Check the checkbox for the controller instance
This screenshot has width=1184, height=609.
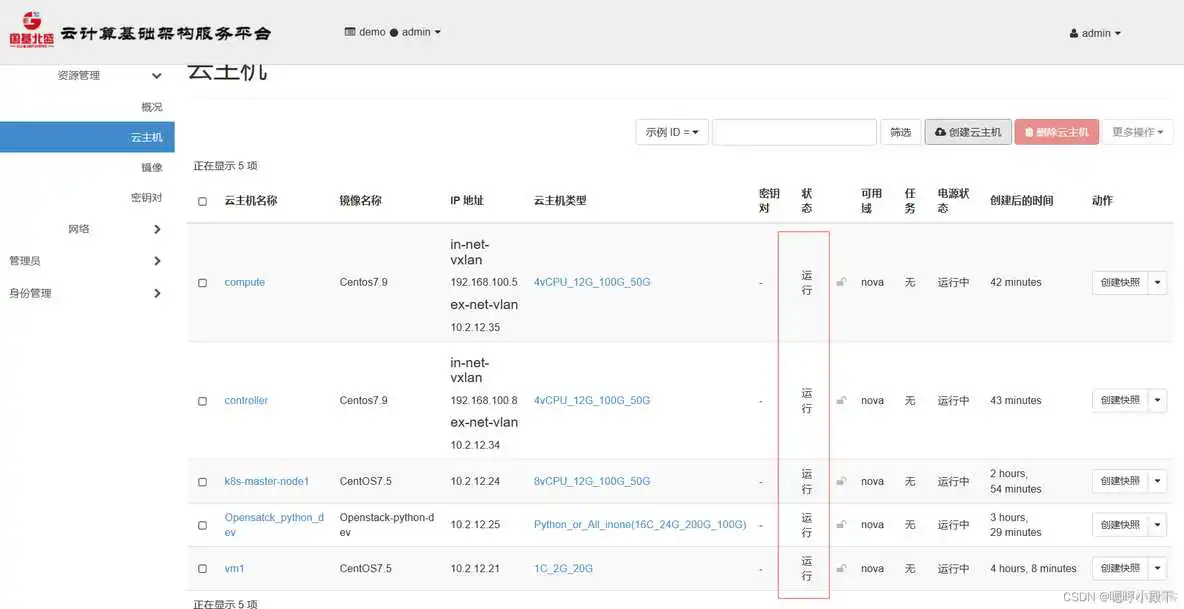(x=201, y=400)
